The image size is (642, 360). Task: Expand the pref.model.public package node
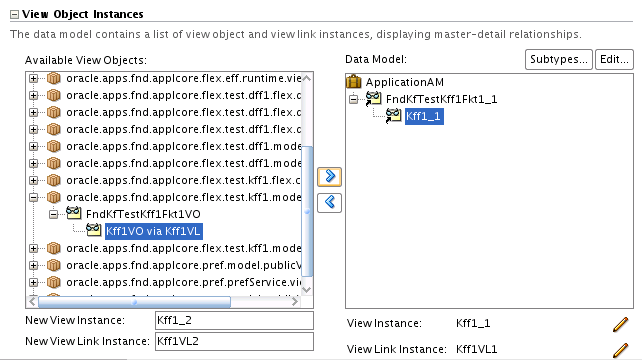point(34,265)
